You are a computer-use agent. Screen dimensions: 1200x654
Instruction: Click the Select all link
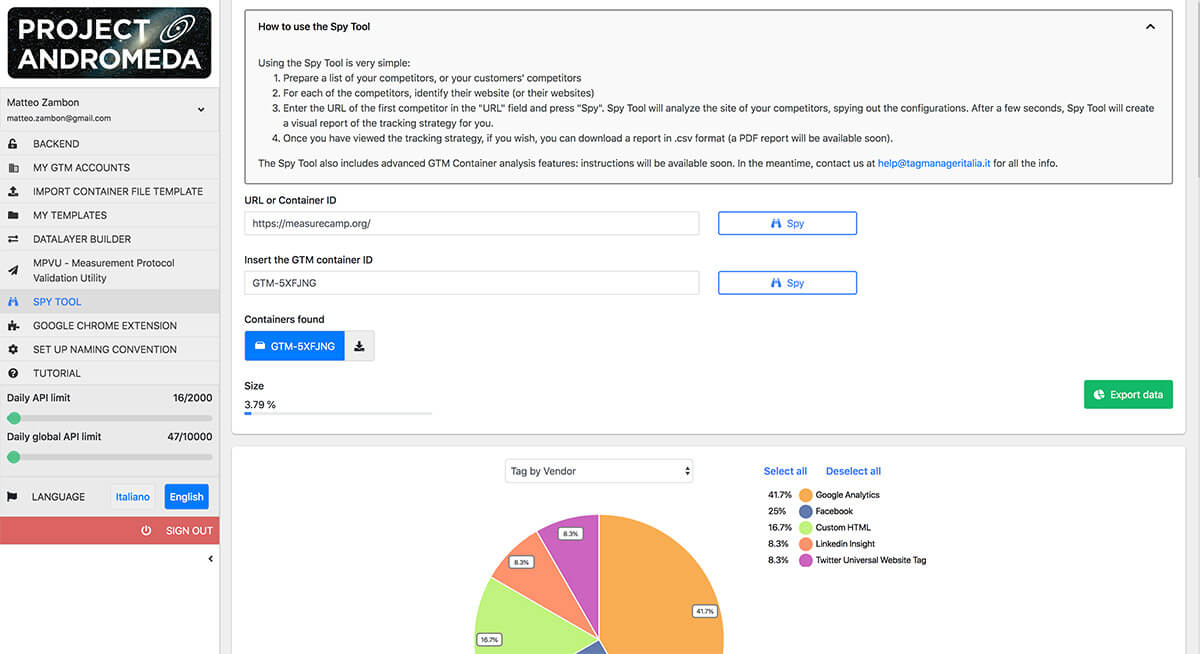pyautogui.click(x=785, y=471)
